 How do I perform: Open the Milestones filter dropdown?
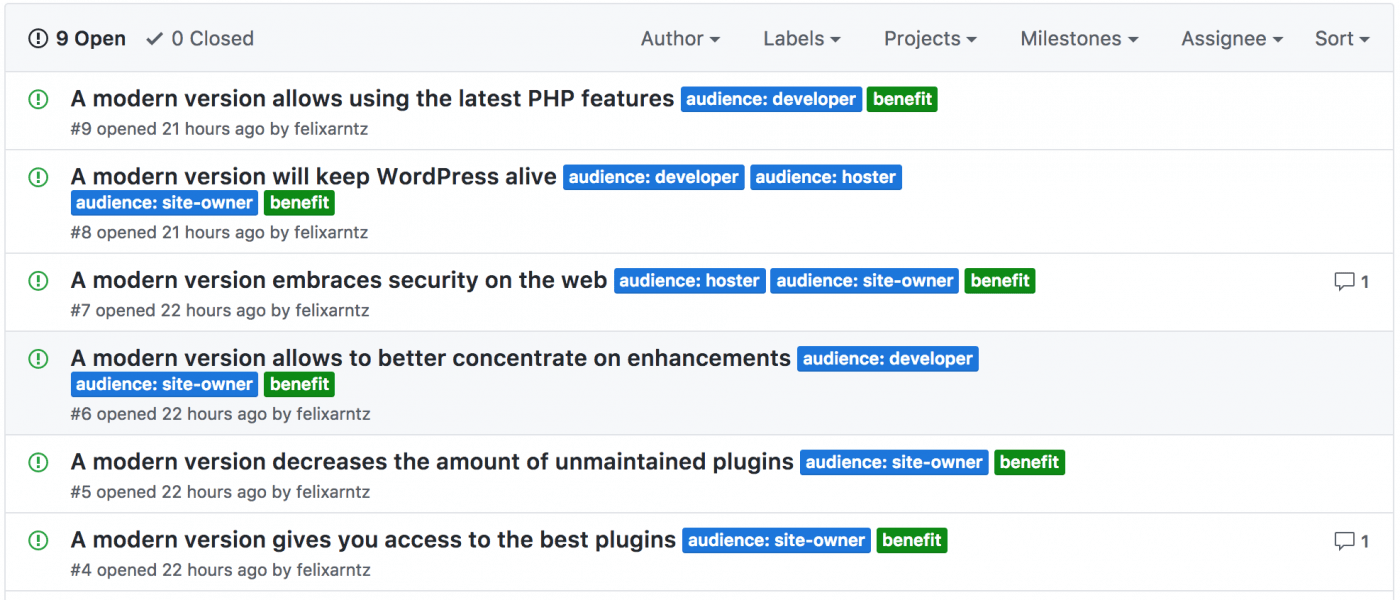1079,39
